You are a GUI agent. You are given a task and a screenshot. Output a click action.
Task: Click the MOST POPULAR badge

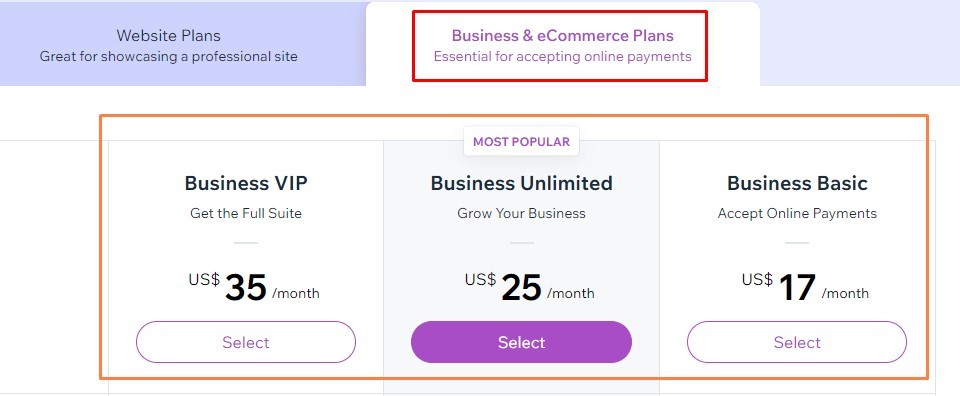[521, 141]
